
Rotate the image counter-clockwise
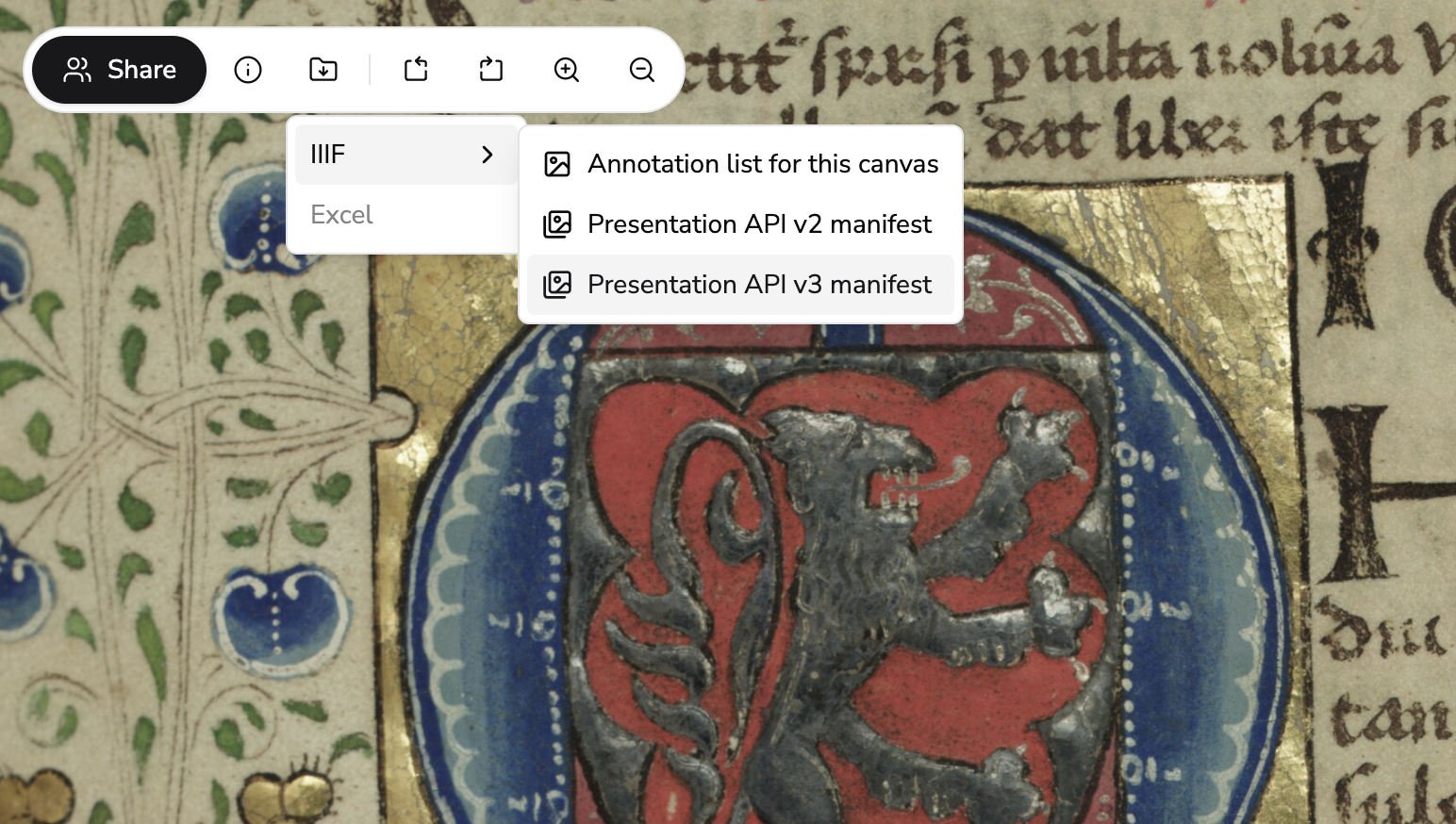coord(416,70)
